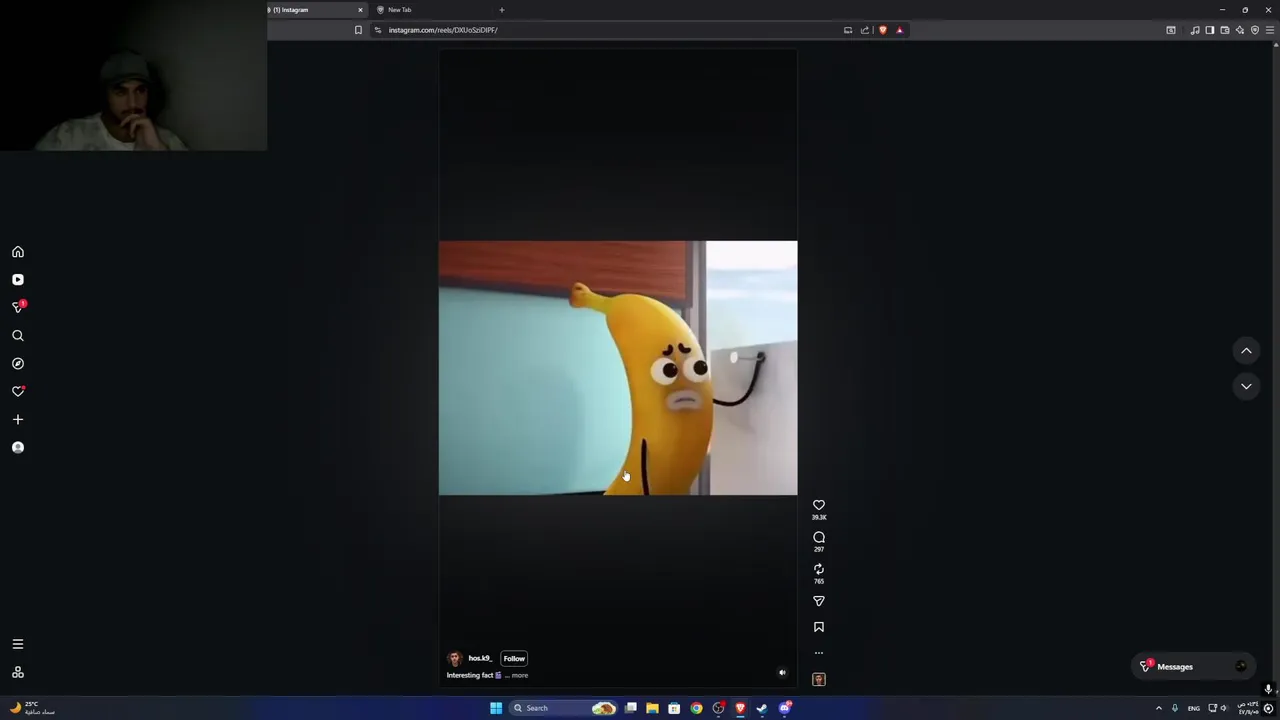Open the cast or PWA icon in address bar
The height and width of the screenshot is (720, 1280).
848,30
